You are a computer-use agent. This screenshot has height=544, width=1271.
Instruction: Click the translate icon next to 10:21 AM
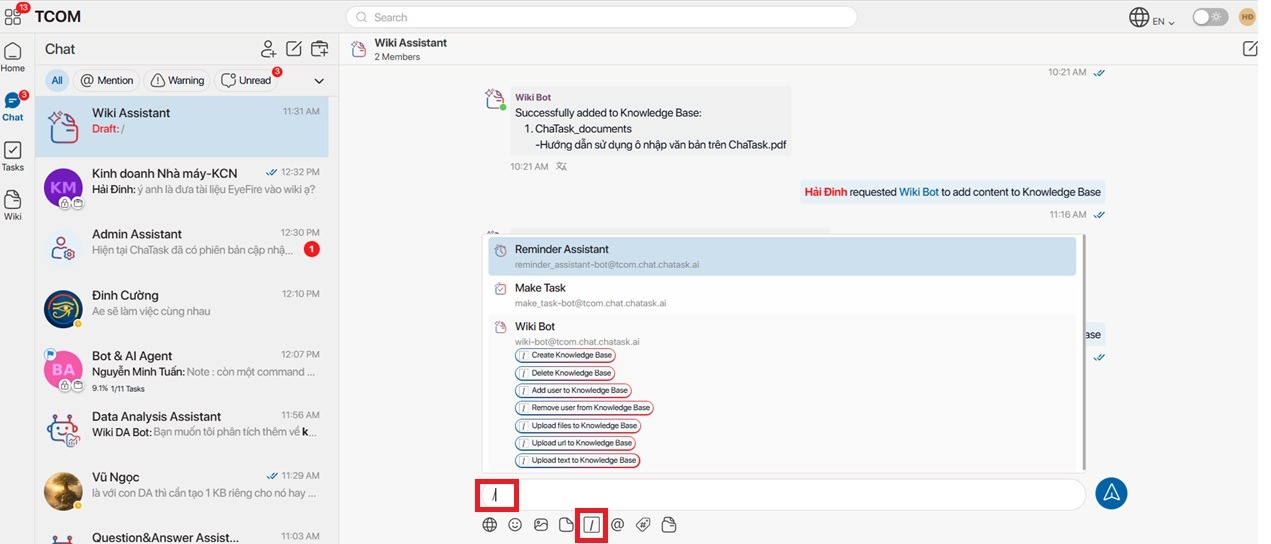(562, 167)
